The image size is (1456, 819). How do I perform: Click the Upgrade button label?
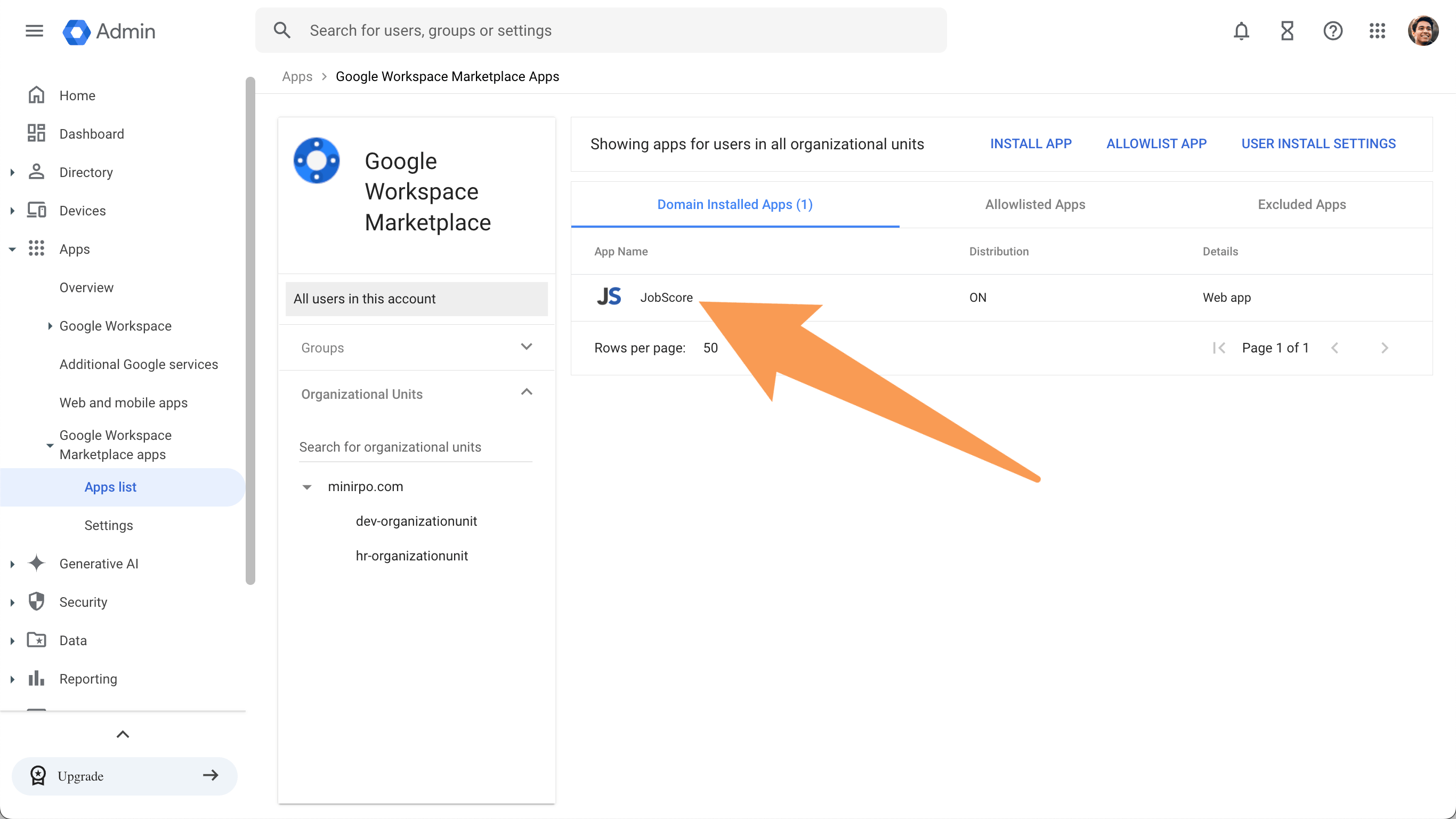(x=80, y=776)
